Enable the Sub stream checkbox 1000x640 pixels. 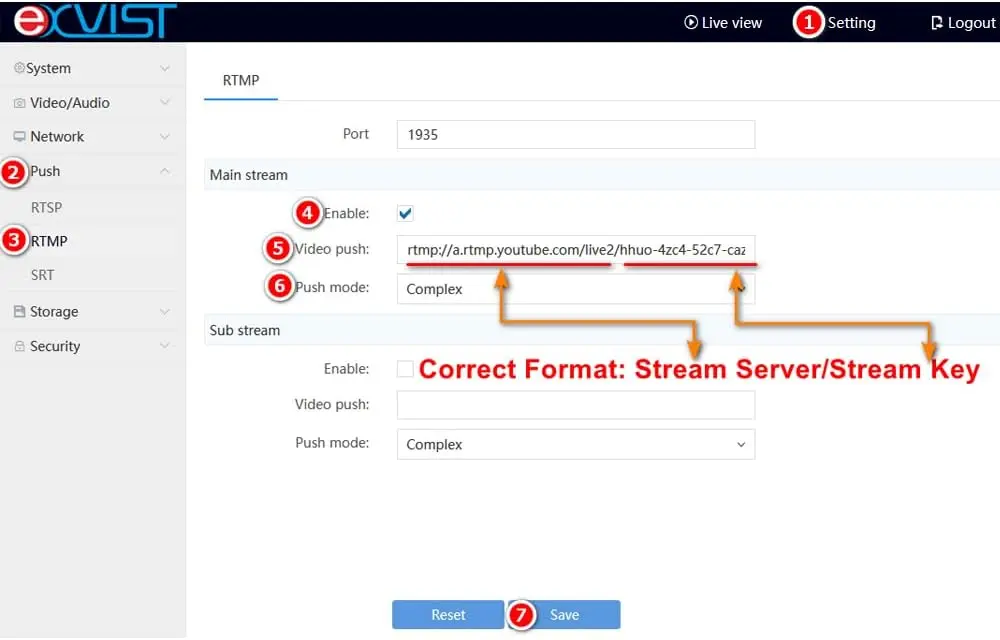405,369
